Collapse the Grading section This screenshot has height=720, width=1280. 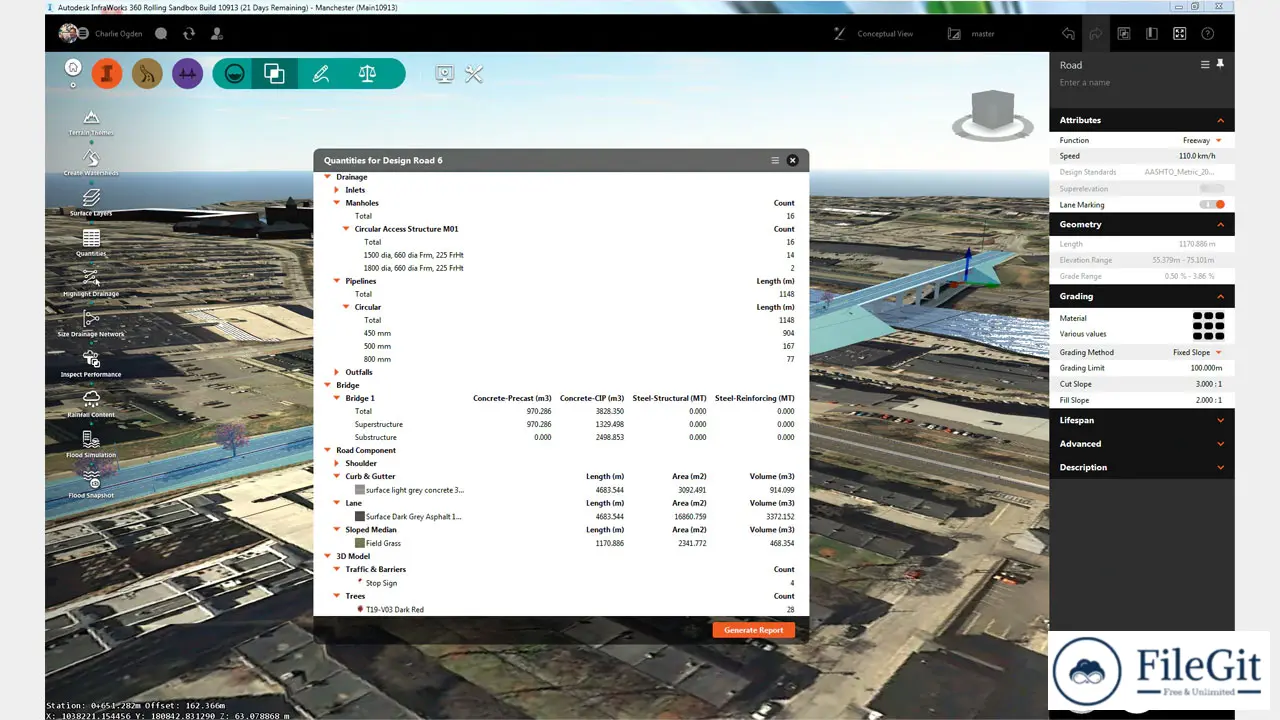coord(1220,296)
